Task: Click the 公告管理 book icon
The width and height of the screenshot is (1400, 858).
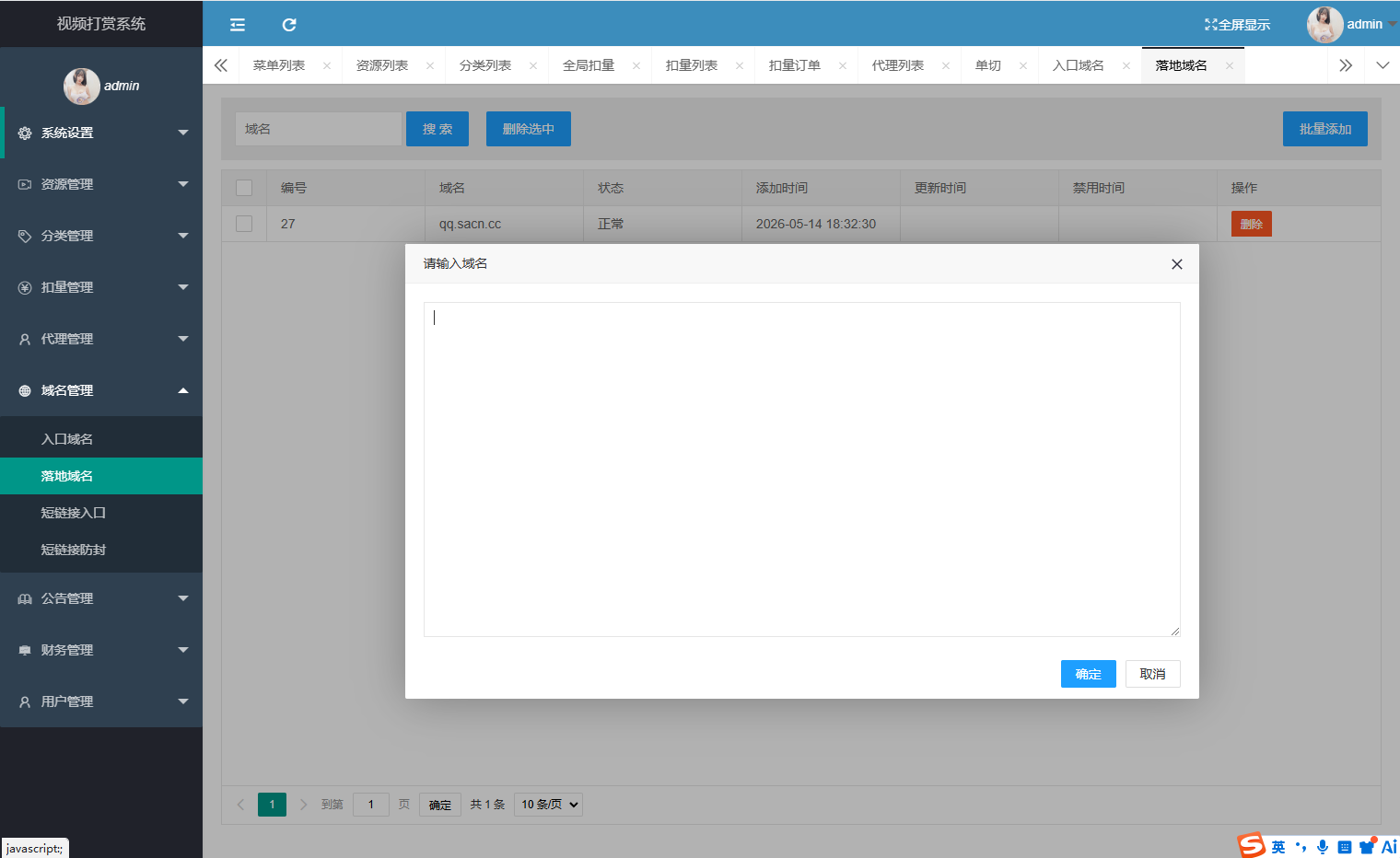Action: pyautogui.click(x=25, y=599)
